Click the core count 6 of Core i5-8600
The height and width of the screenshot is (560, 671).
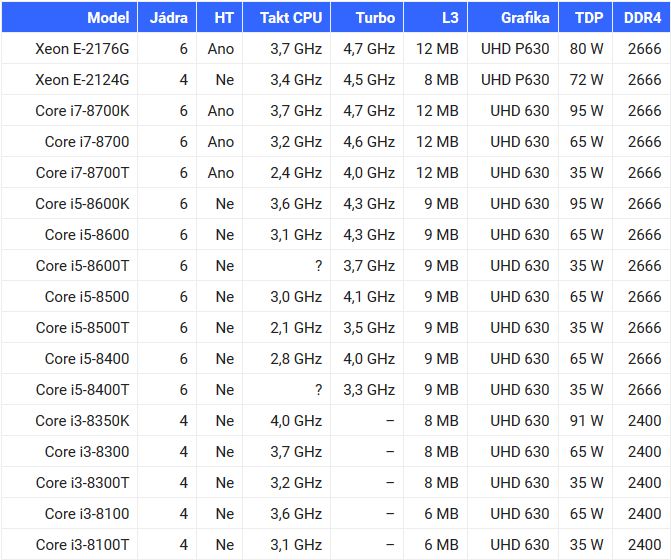point(184,235)
